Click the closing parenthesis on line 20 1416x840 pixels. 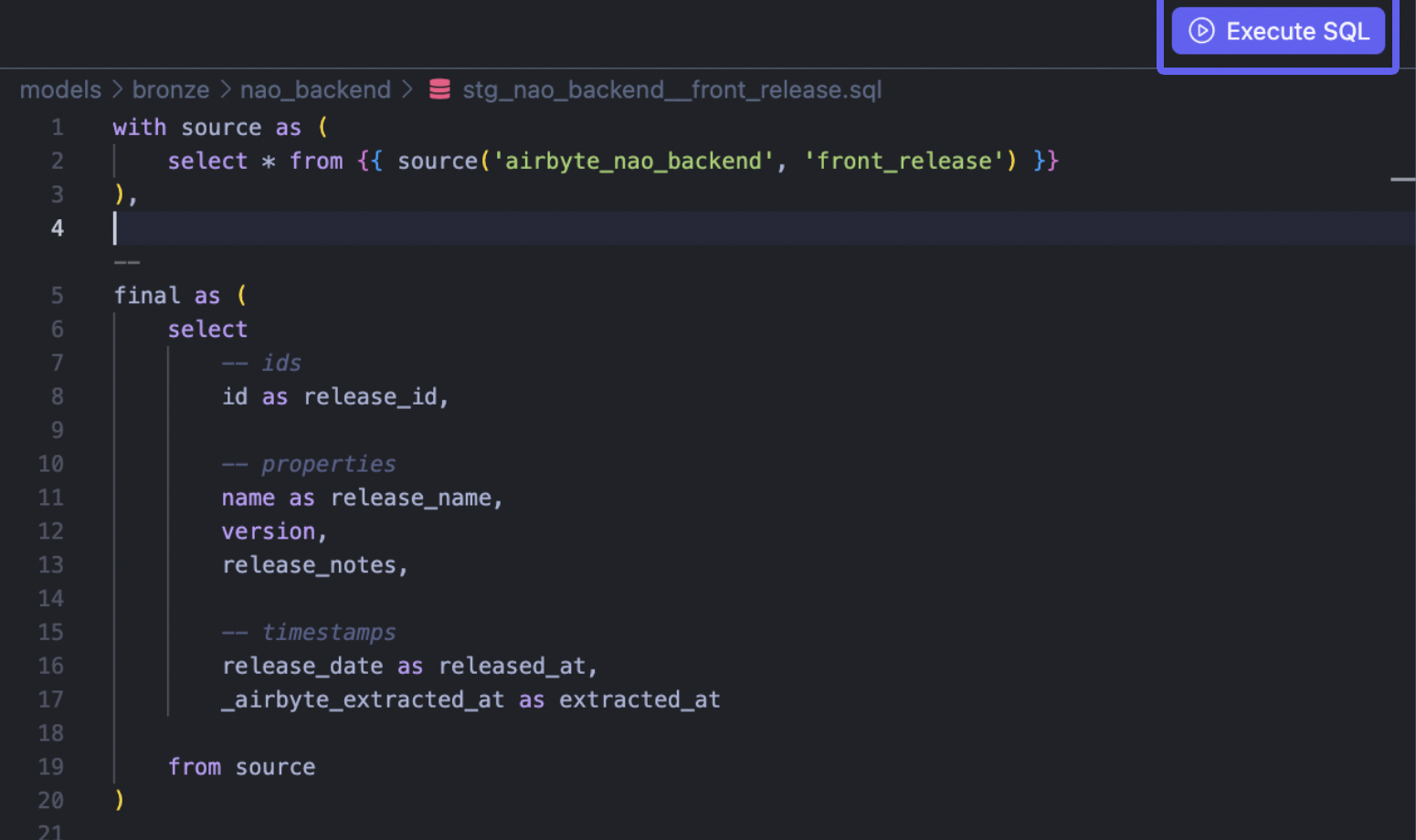coord(120,801)
